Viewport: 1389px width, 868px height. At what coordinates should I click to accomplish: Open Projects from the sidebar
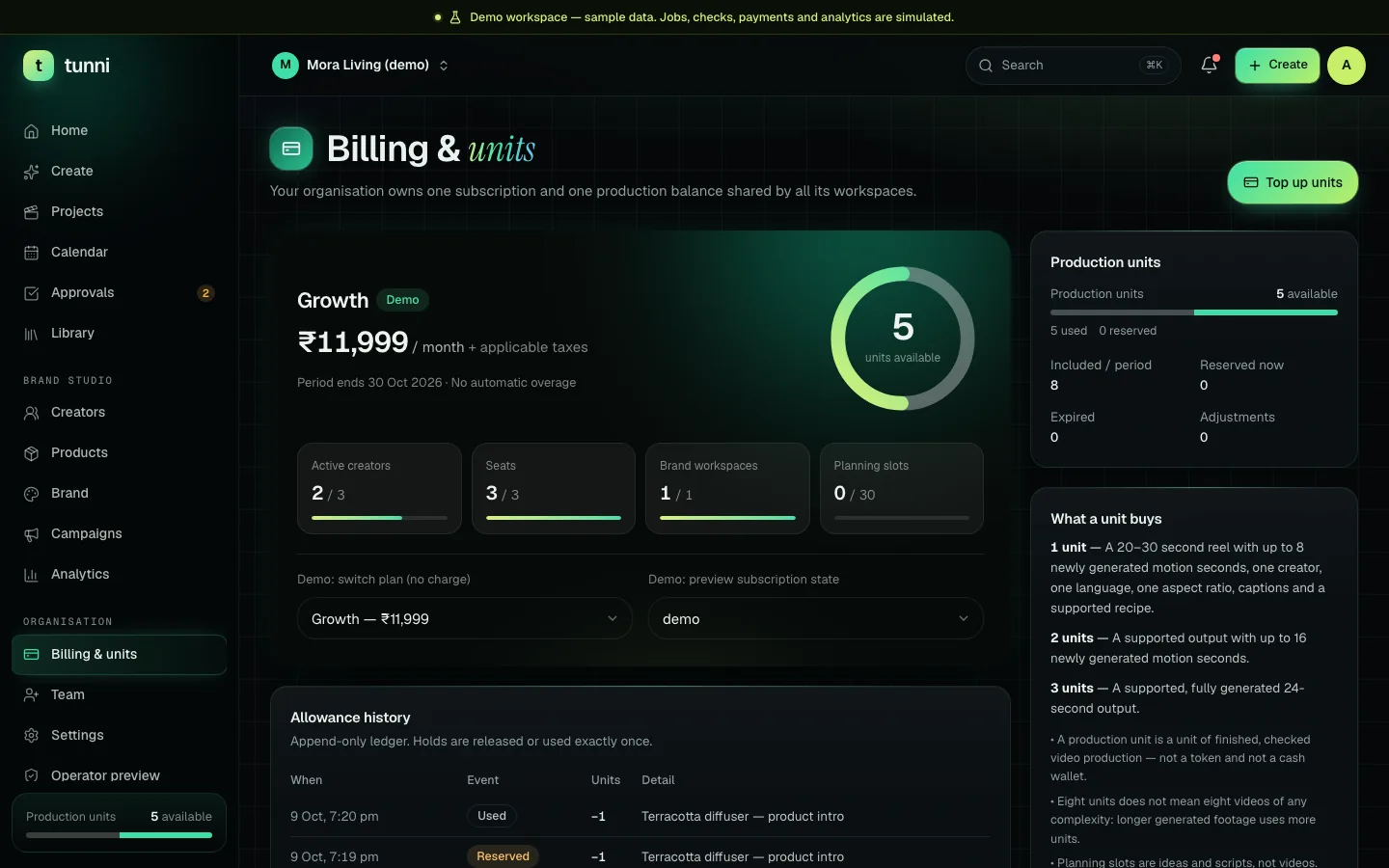[120, 212]
